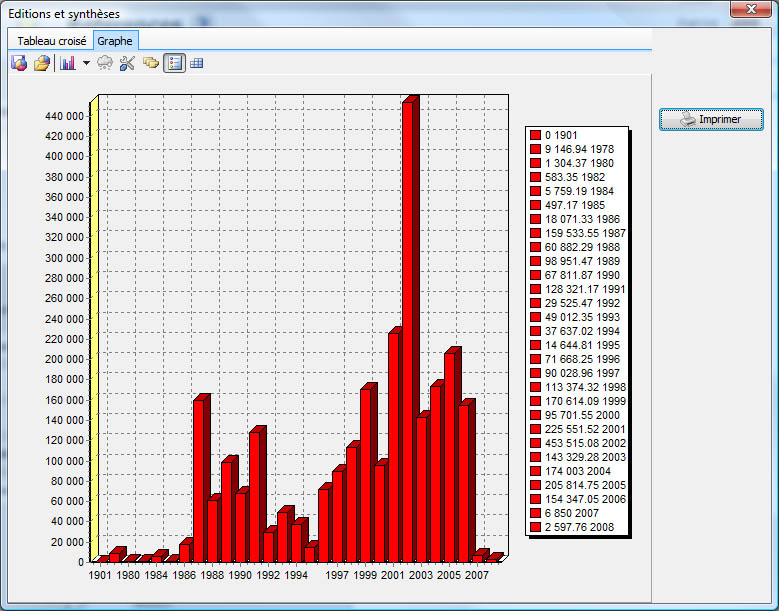Click the save chart icon
The width and height of the screenshot is (779, 611).
[x=19, y=63]
